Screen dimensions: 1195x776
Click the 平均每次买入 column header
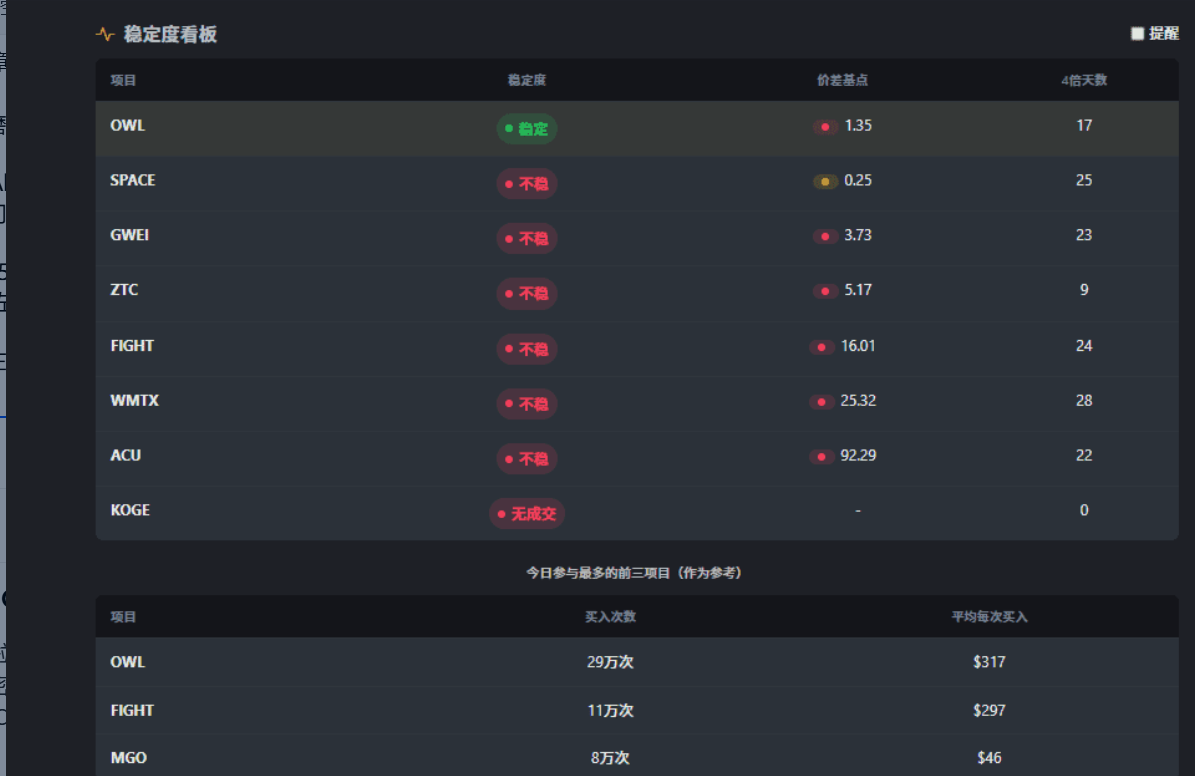pos(989,617)
